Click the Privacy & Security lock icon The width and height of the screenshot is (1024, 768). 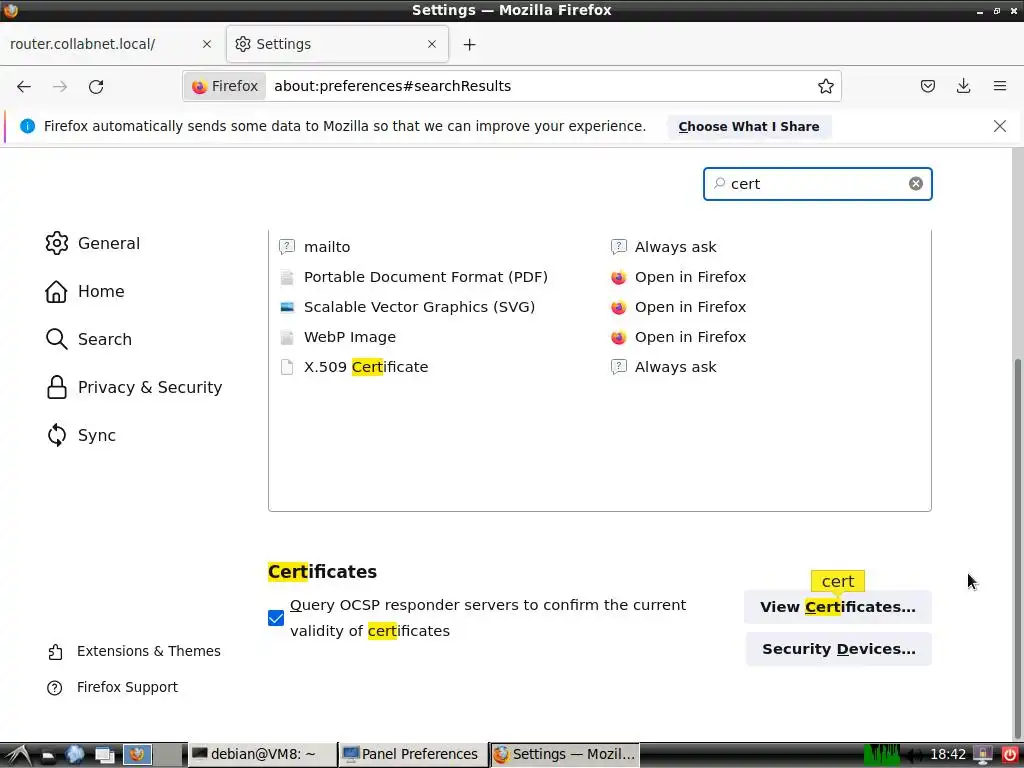57,387
